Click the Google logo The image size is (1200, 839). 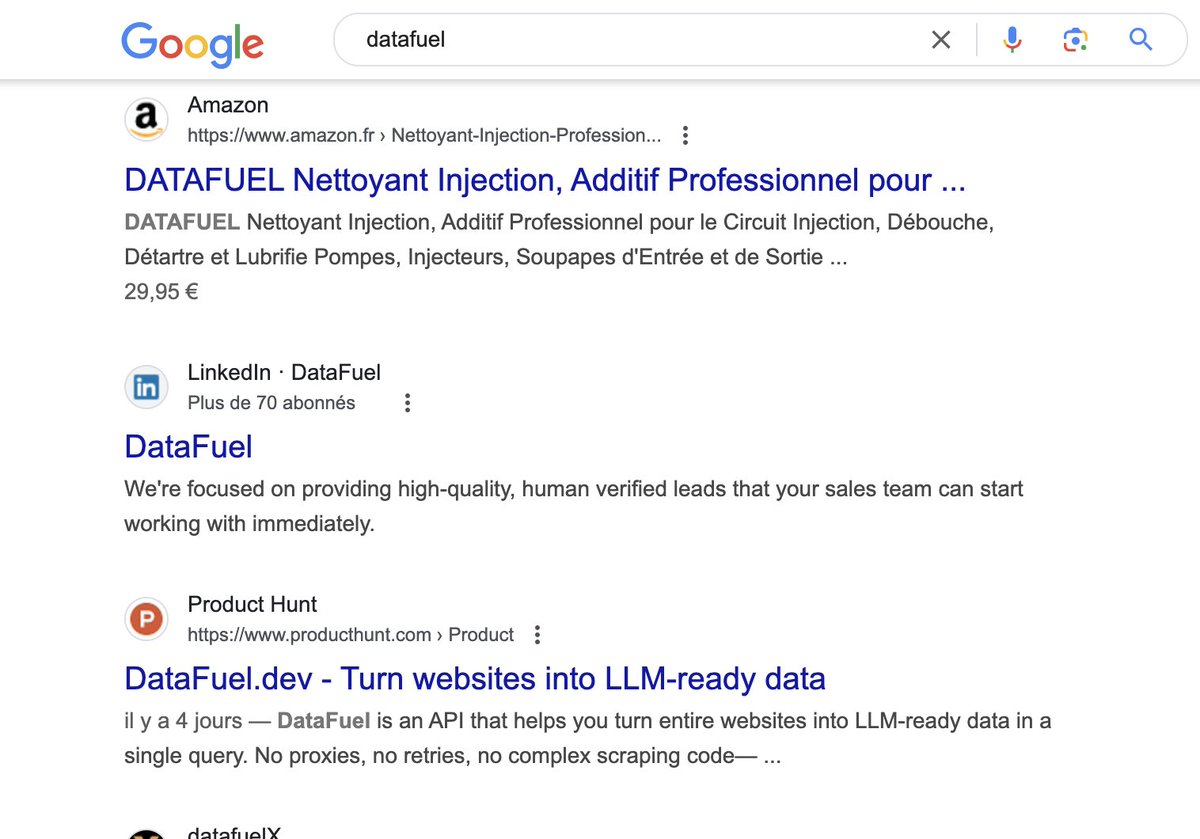tap(193, 43)
